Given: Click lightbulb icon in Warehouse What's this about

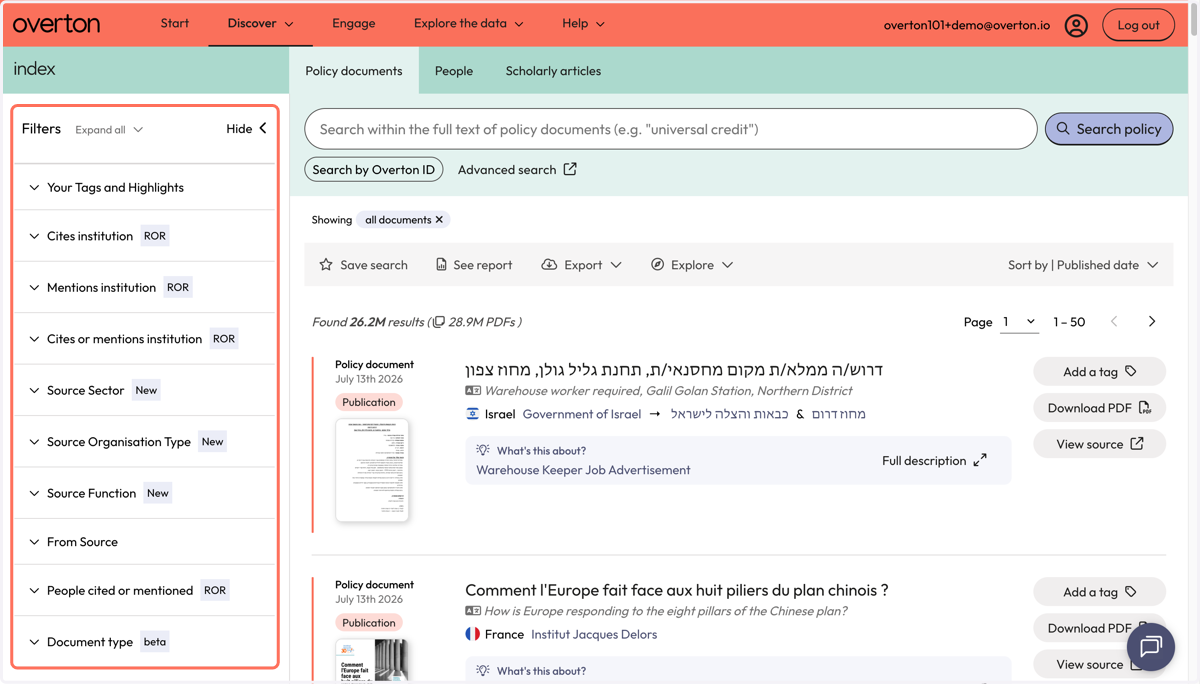Looking at the screenshot, I should pyautogui.click(x=483, y=450).
